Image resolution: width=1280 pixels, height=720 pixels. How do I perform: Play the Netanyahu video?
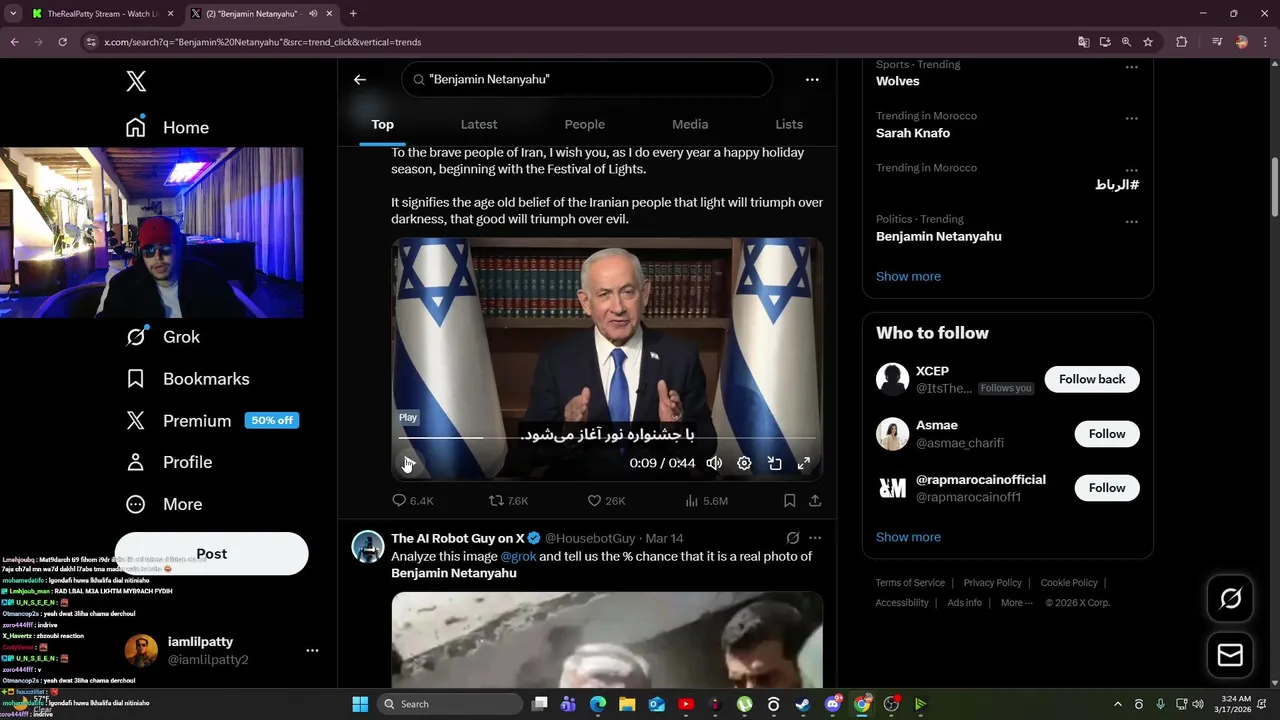tap(408, 463)
